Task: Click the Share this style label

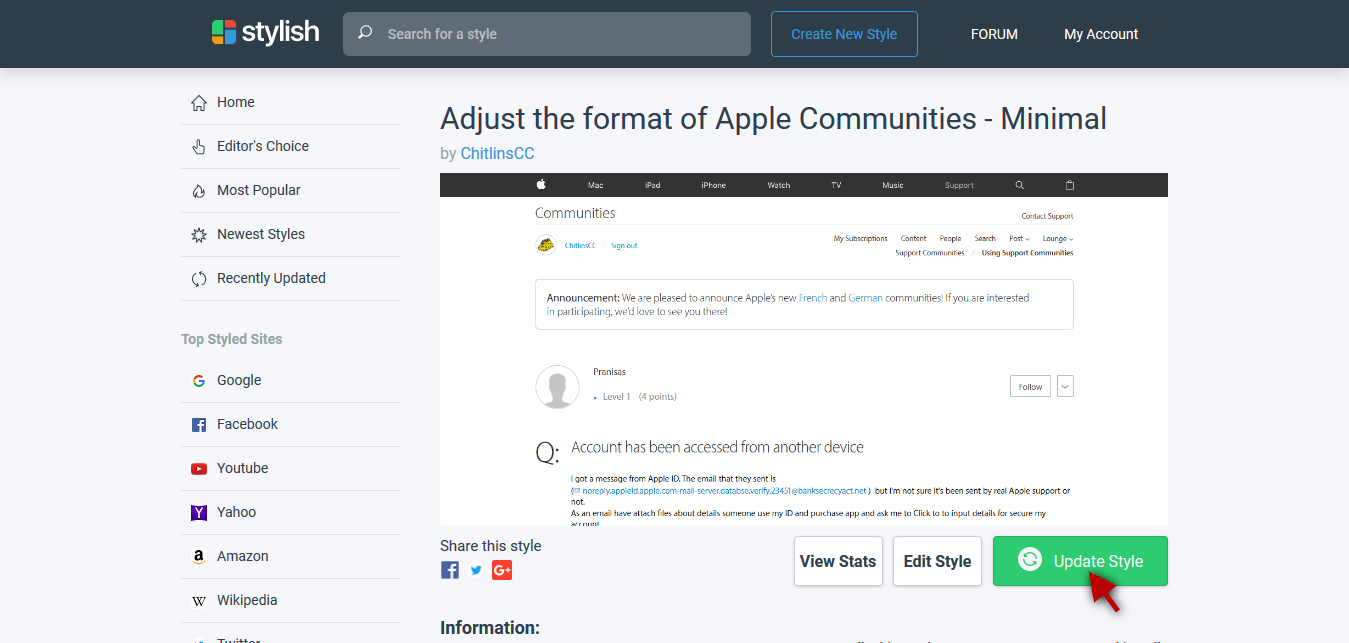Action: tap(491, 546)
